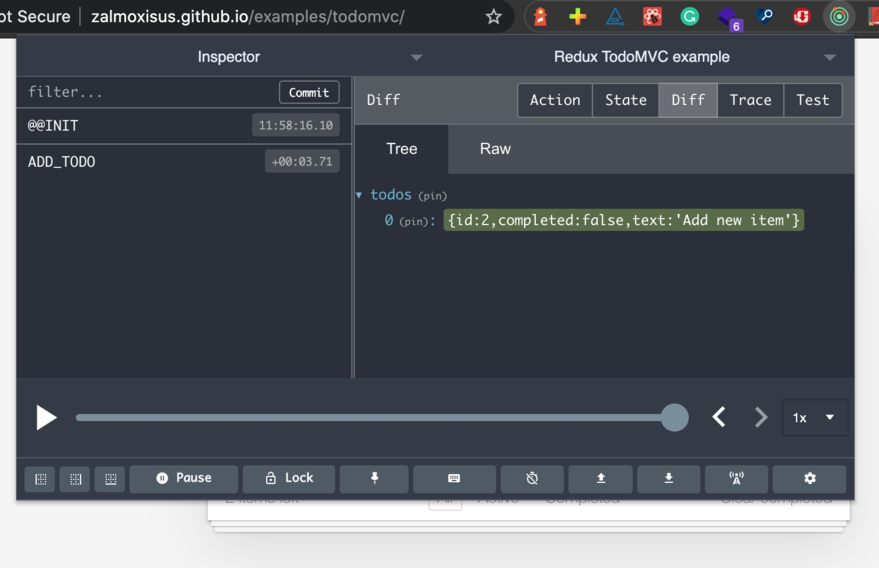Viewport: 879px width, 568px height.
Task: Pin the todos key
Action: [433, 196]
